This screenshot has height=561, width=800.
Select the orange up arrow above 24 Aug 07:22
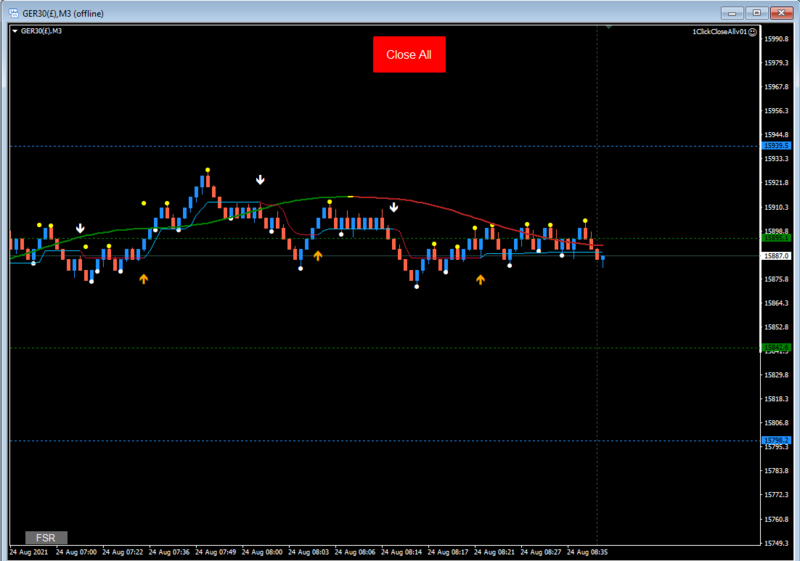coord(144,279)
